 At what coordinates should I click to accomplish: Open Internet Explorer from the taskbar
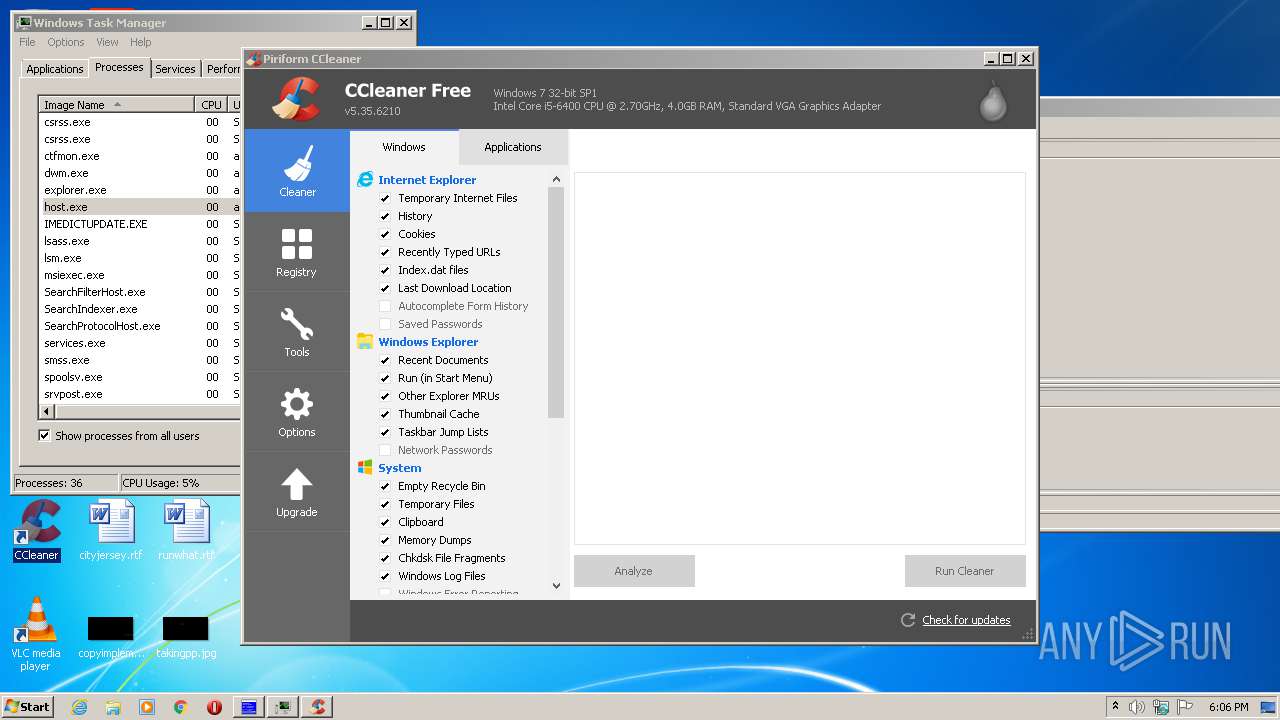[80, 707]
